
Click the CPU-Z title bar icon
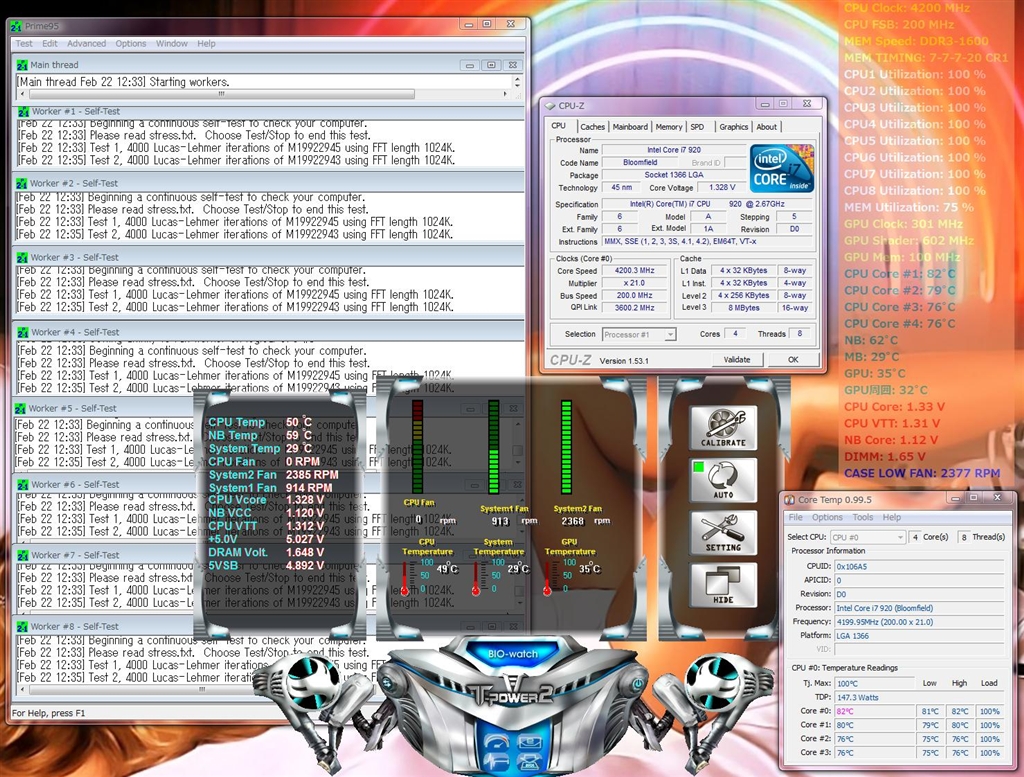(x=549, y=105)
